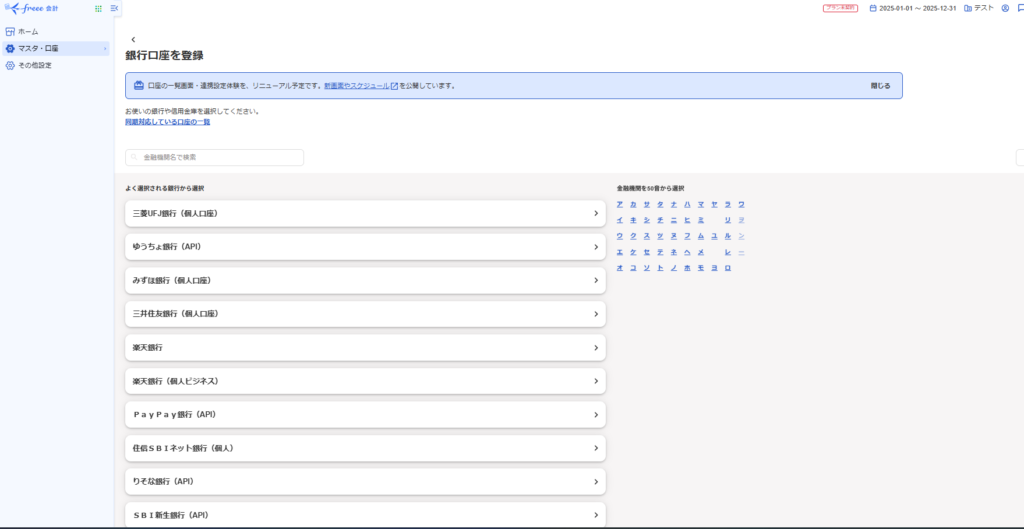
Task: Jump to institutions starting with オ
Action: coord(620,268)
